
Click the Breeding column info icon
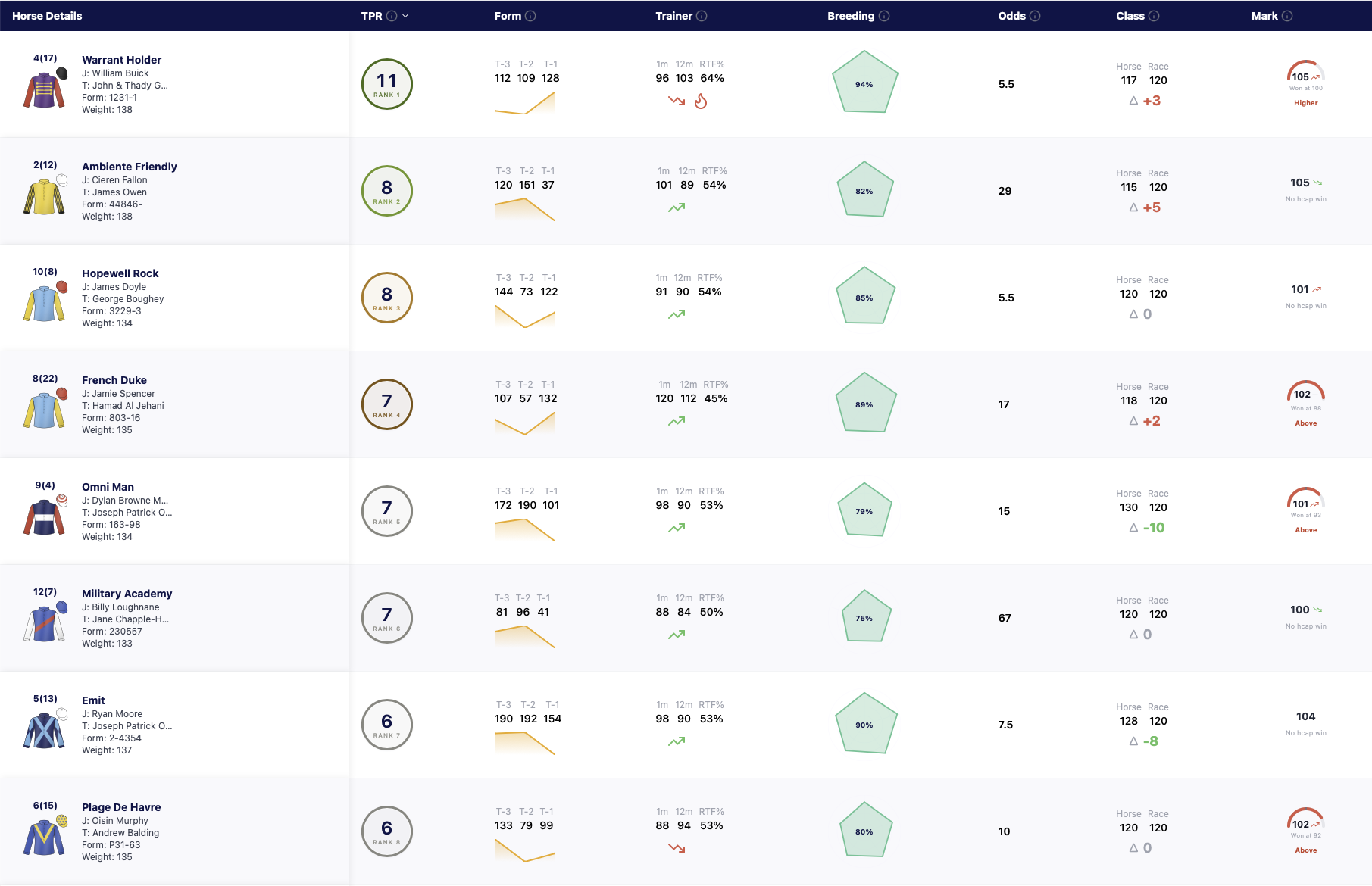click(x=884, y=16)
